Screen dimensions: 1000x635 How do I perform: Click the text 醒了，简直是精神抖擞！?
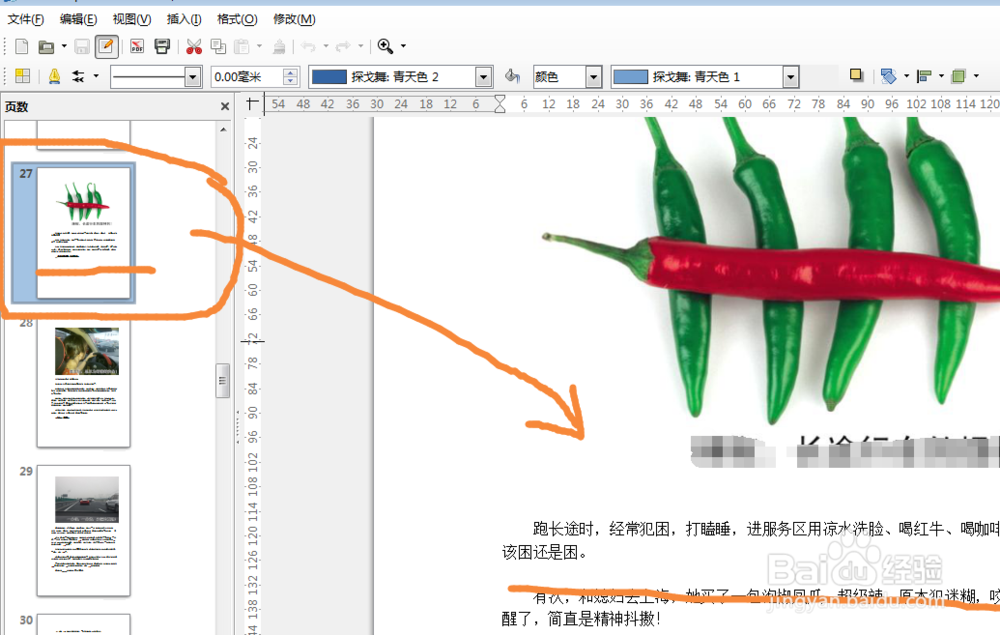pos(581,618)
